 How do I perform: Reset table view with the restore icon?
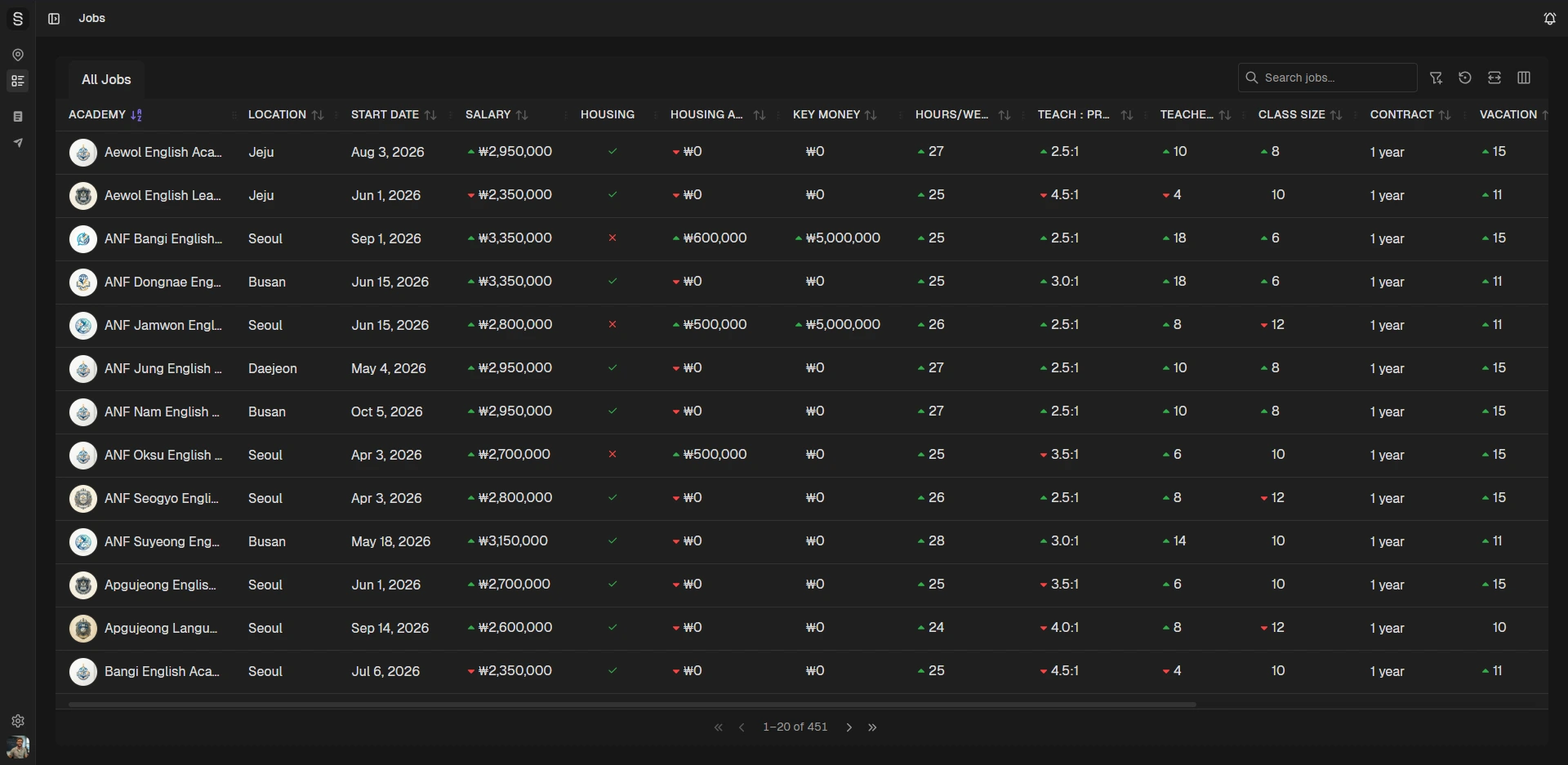(x=1465, y=78)
